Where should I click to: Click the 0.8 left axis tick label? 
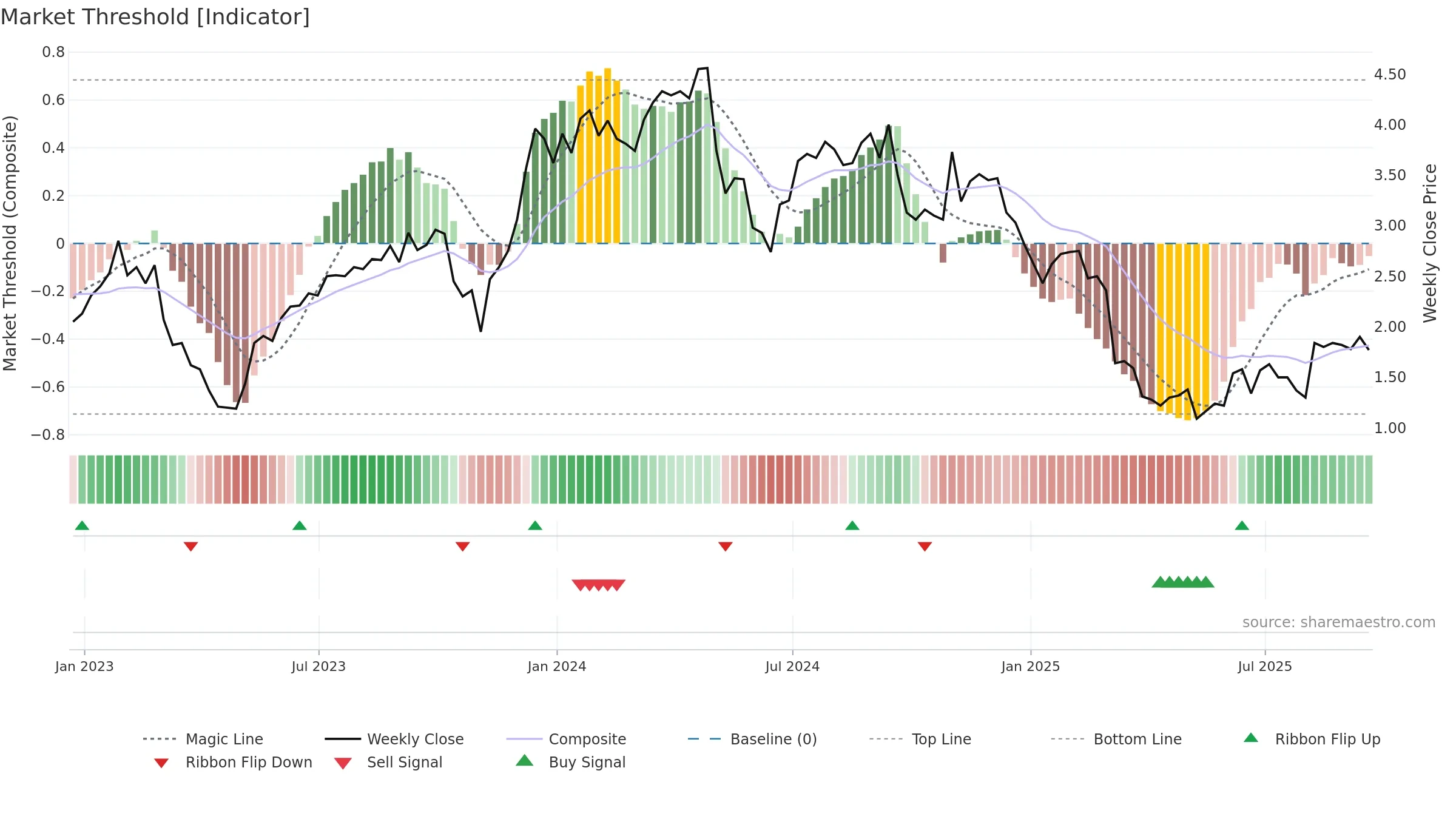(x=53, y=52)
